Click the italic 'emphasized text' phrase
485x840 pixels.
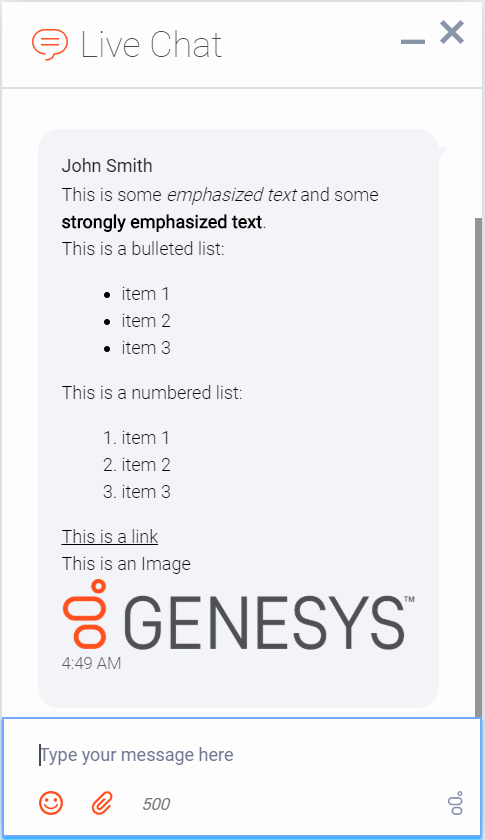click(232, 194)
